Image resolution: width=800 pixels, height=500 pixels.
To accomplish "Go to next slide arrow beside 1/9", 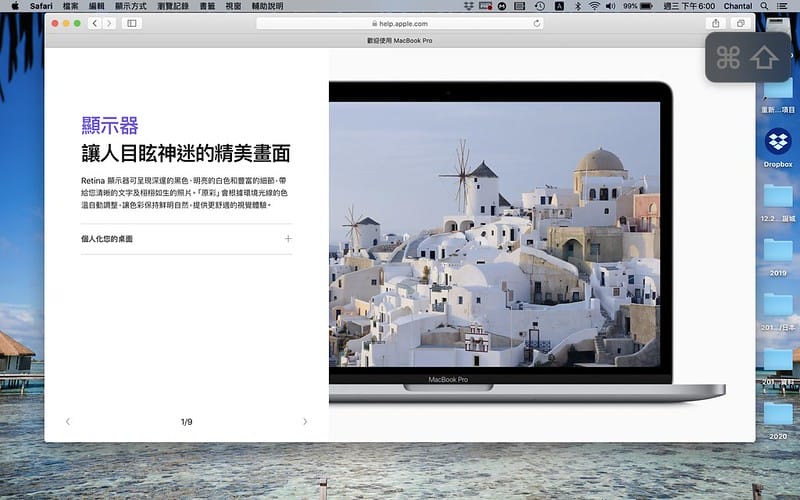I will 305,421.
